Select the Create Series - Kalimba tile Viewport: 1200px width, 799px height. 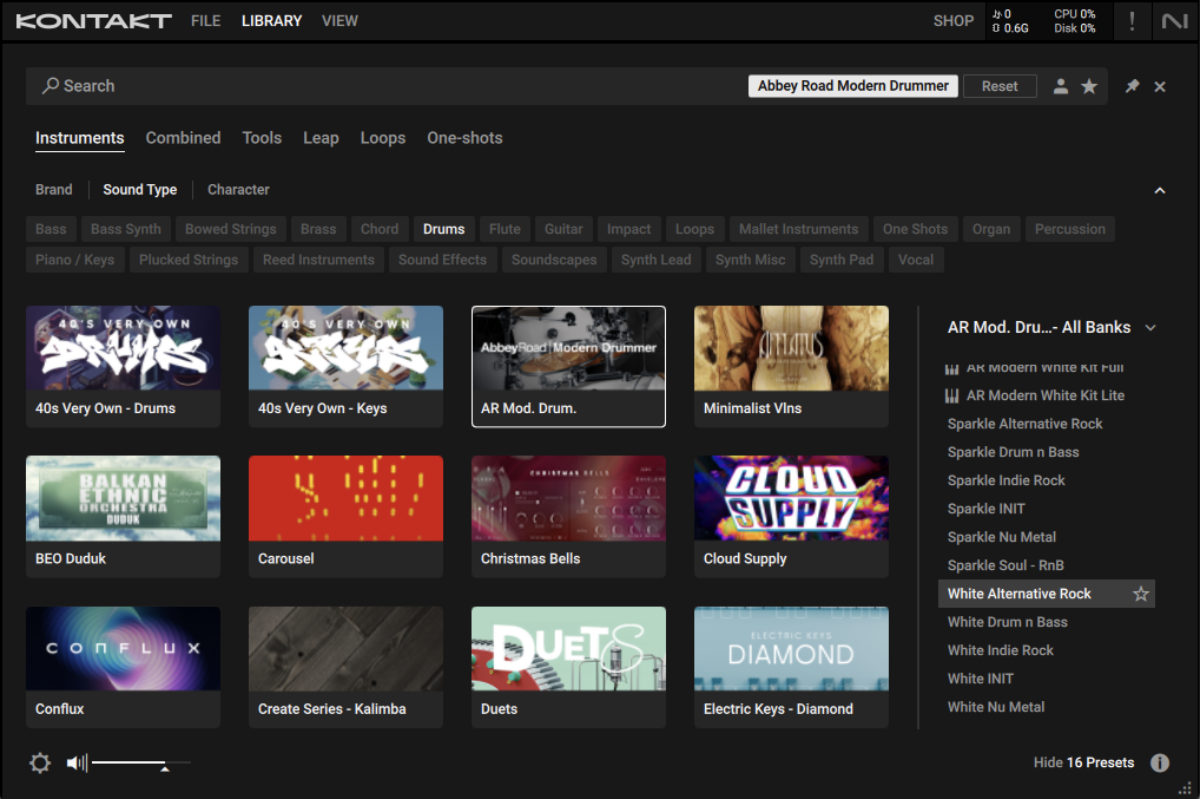pos(346,667)
